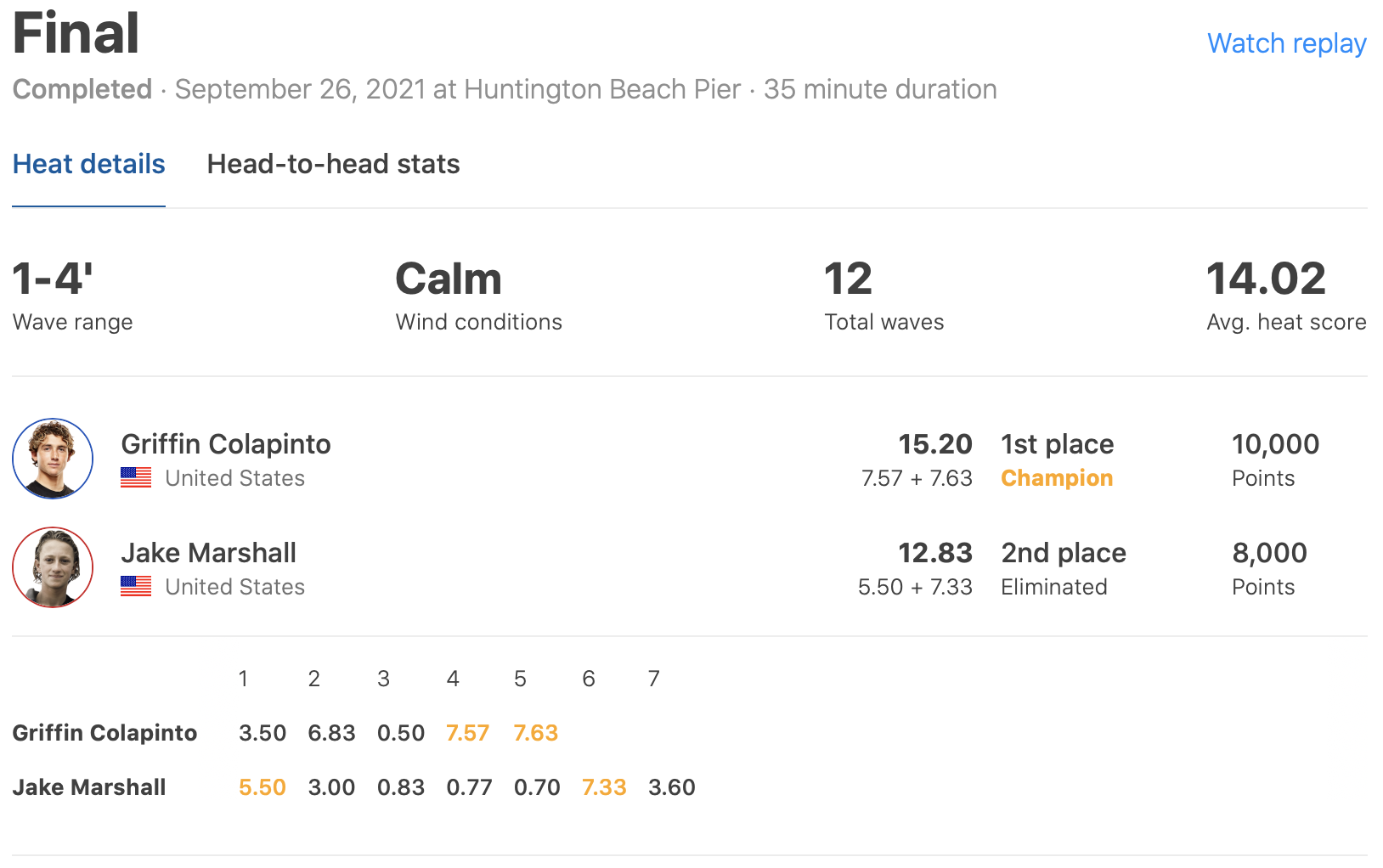Click Griffin's 15.20 heat total
Image resolution: width=1383 pixels, height=868 pixels.
pyautogui.click(x=935, y=444)
